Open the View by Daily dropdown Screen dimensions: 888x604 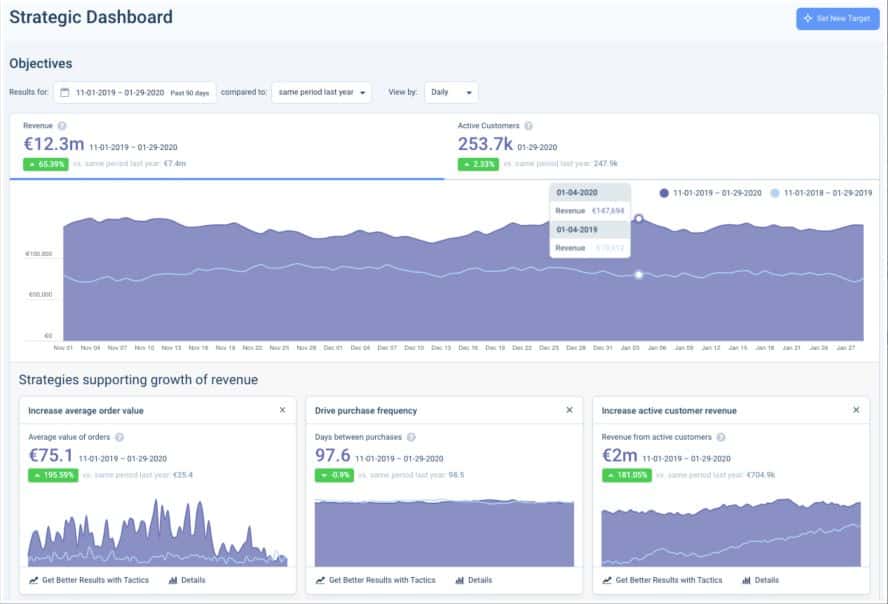451,92
